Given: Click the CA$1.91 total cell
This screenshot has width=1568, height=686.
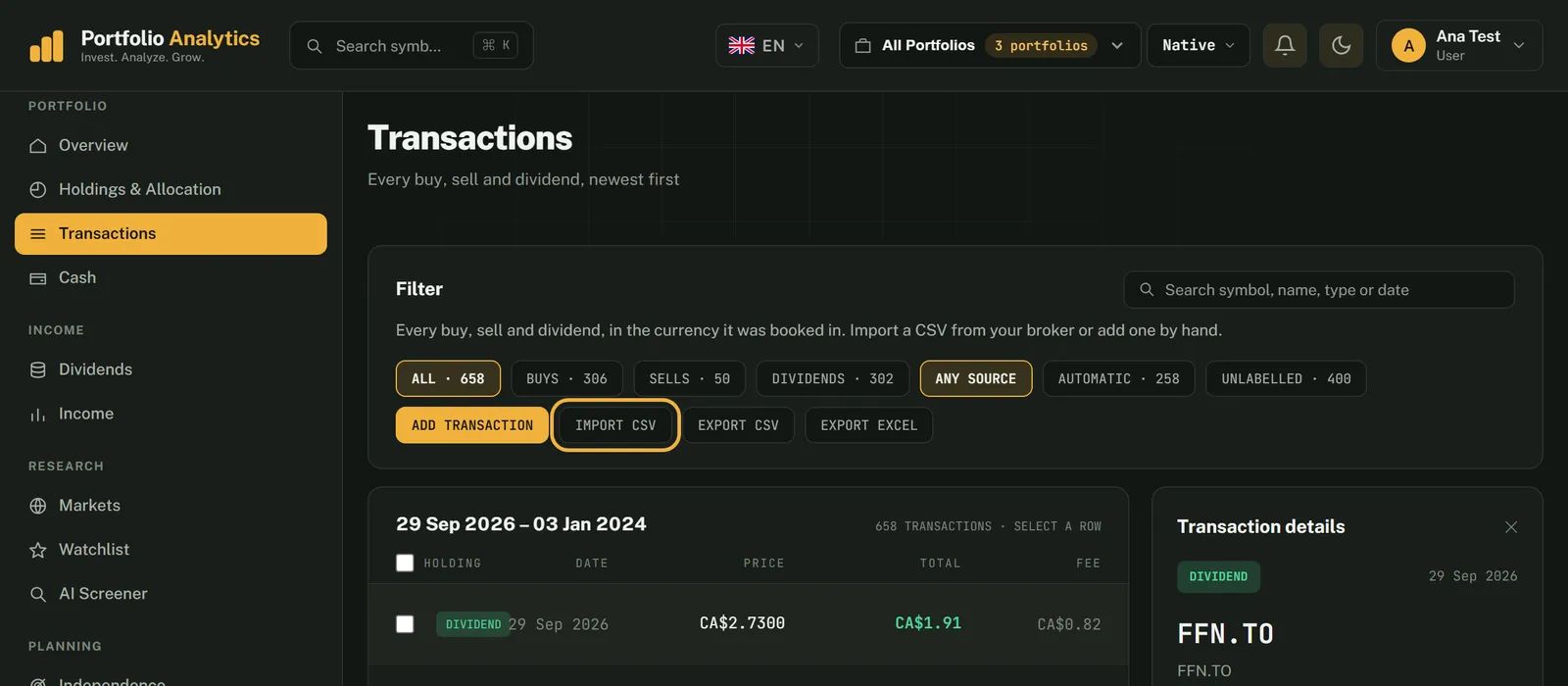Looking at the screenshot, I should coord(928,623).
